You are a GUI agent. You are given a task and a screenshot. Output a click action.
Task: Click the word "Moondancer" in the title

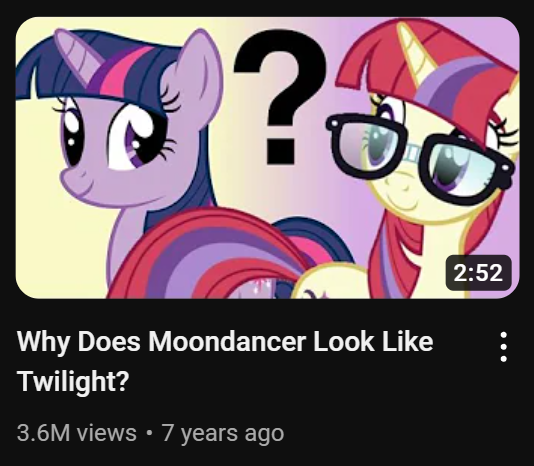(x=226, y=341)
